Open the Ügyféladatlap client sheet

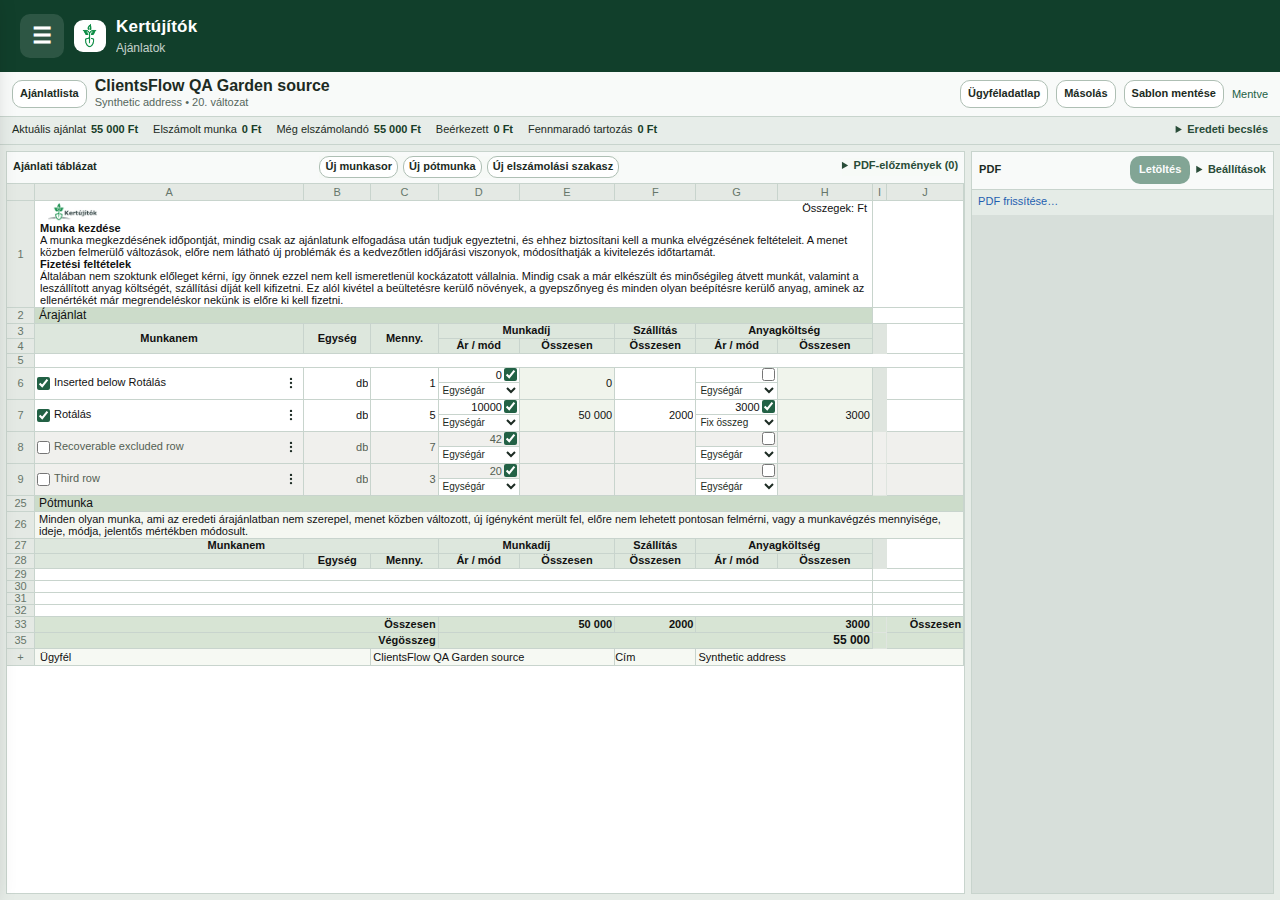(x=1004, y=94)
